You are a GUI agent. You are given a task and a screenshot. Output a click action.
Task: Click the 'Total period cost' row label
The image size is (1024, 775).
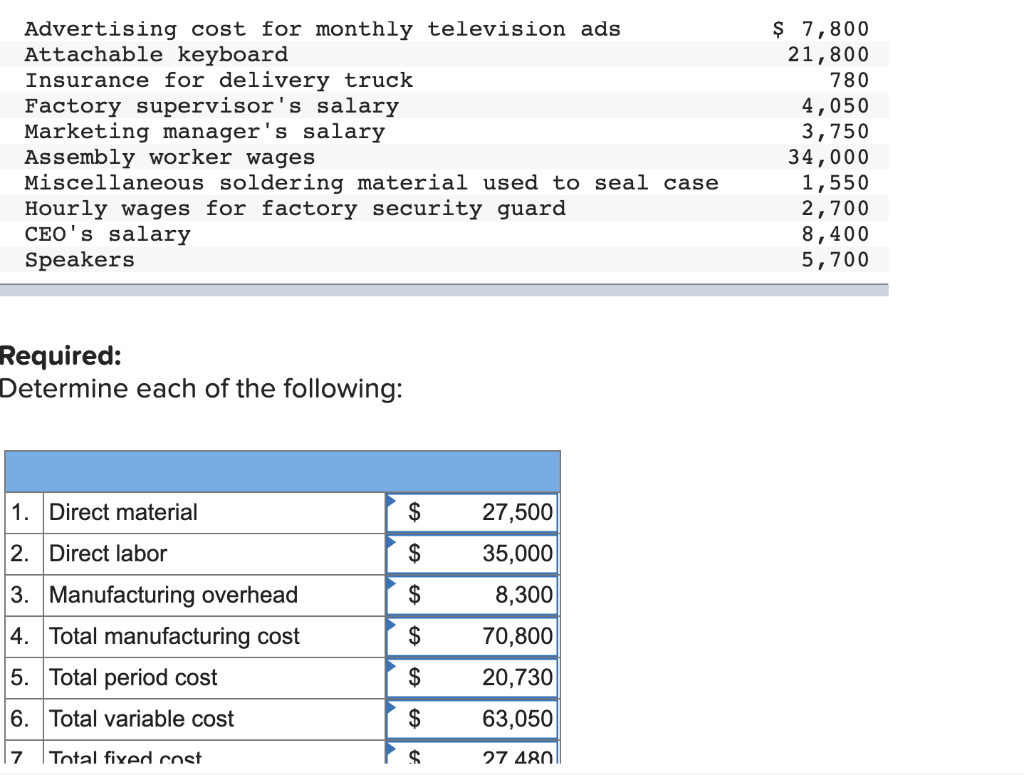pyautogui.click(x=133, y=677)
